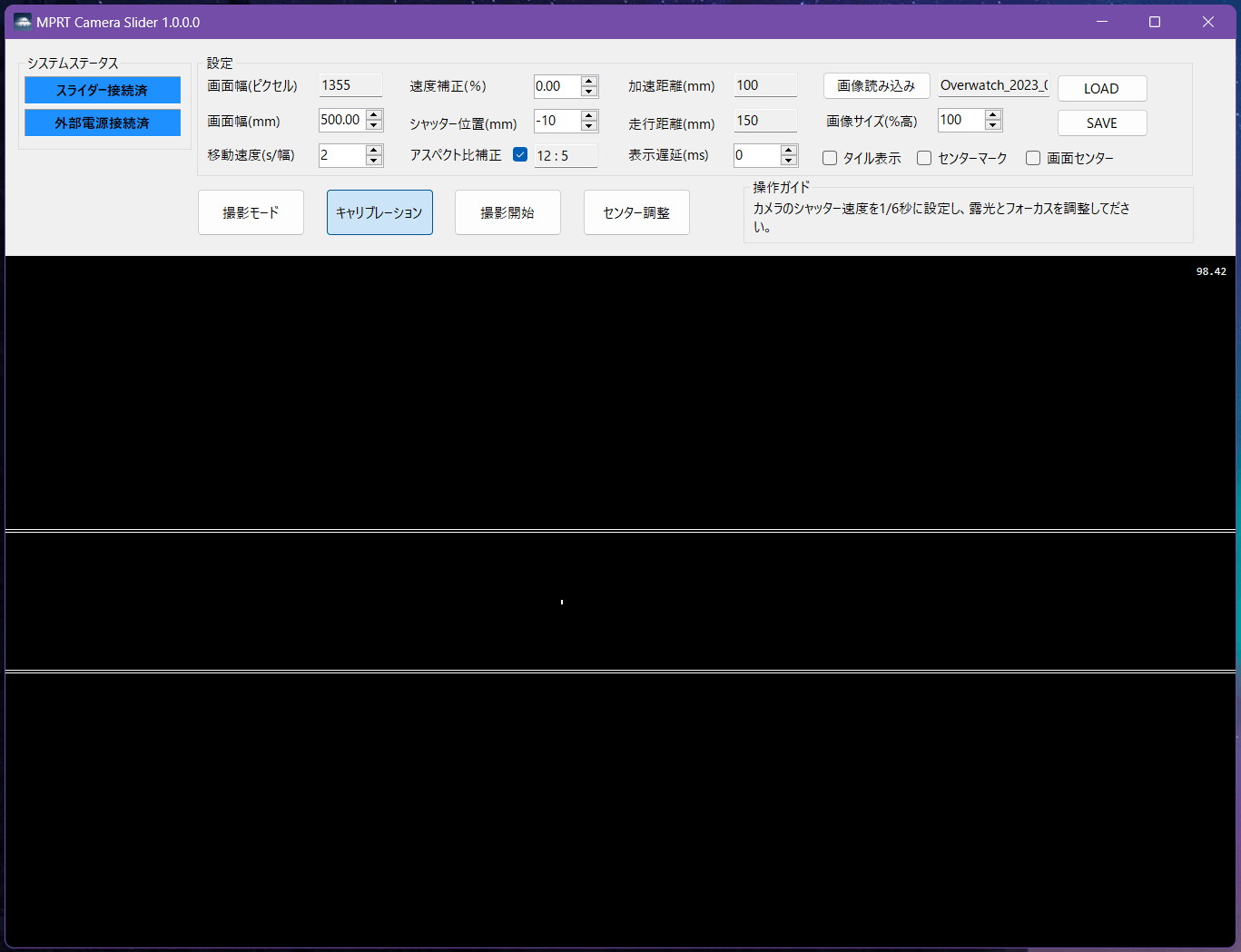1241x952 pixels.
Task: Increase 画像サイズ with up arrow
Action: click(993, 114)
